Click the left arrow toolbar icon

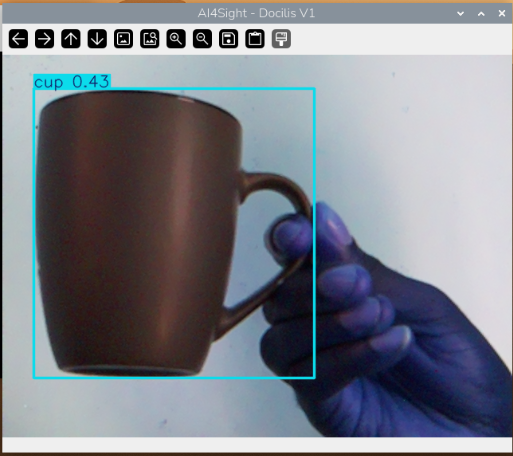point(18,39)
